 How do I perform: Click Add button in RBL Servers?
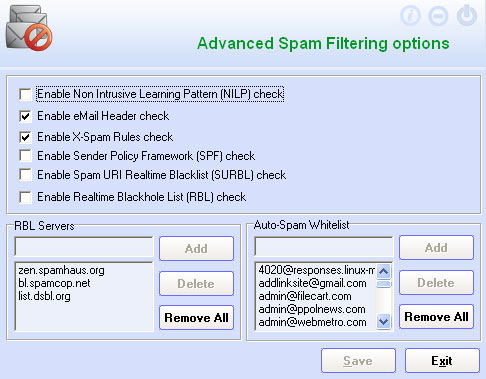click(196, 248)
